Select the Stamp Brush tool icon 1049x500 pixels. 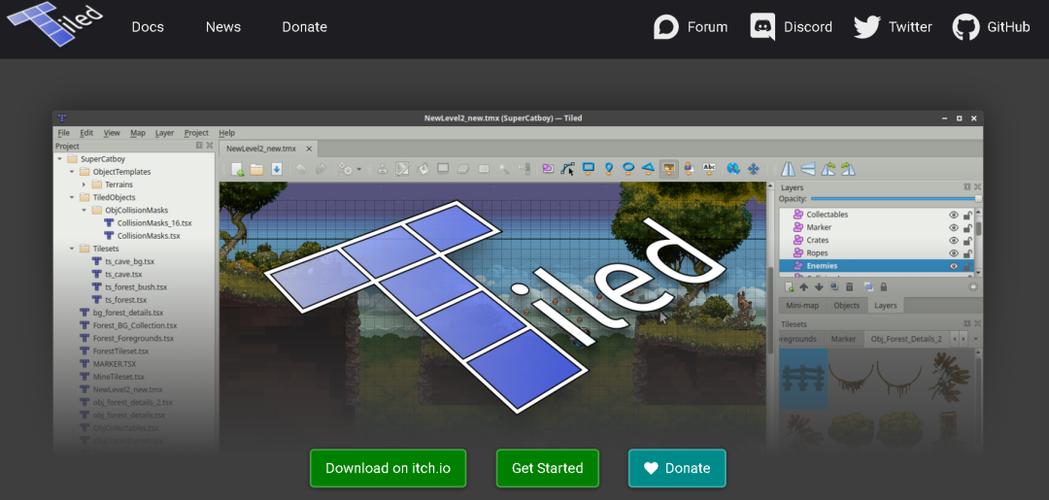[383, 169]
